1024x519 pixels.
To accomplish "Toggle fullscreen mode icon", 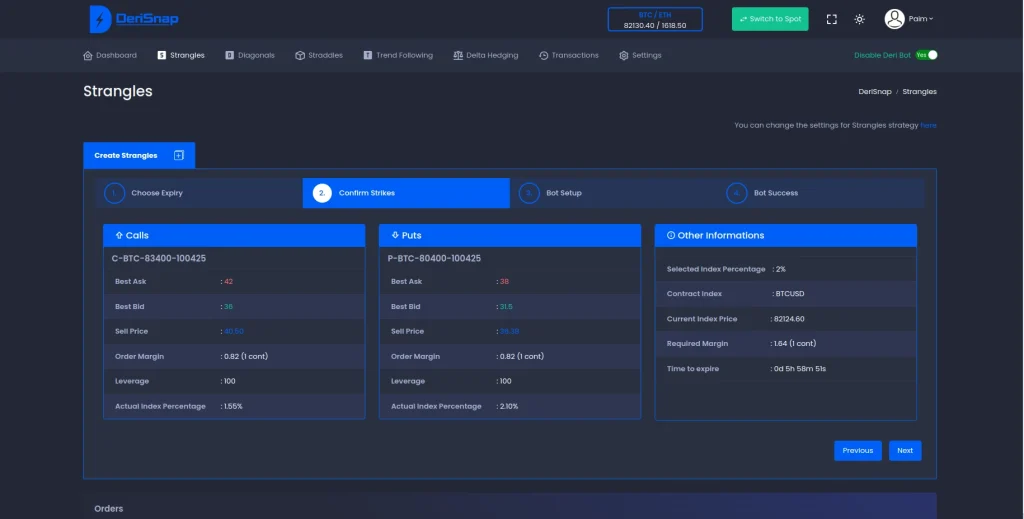I will click(832, 19).
